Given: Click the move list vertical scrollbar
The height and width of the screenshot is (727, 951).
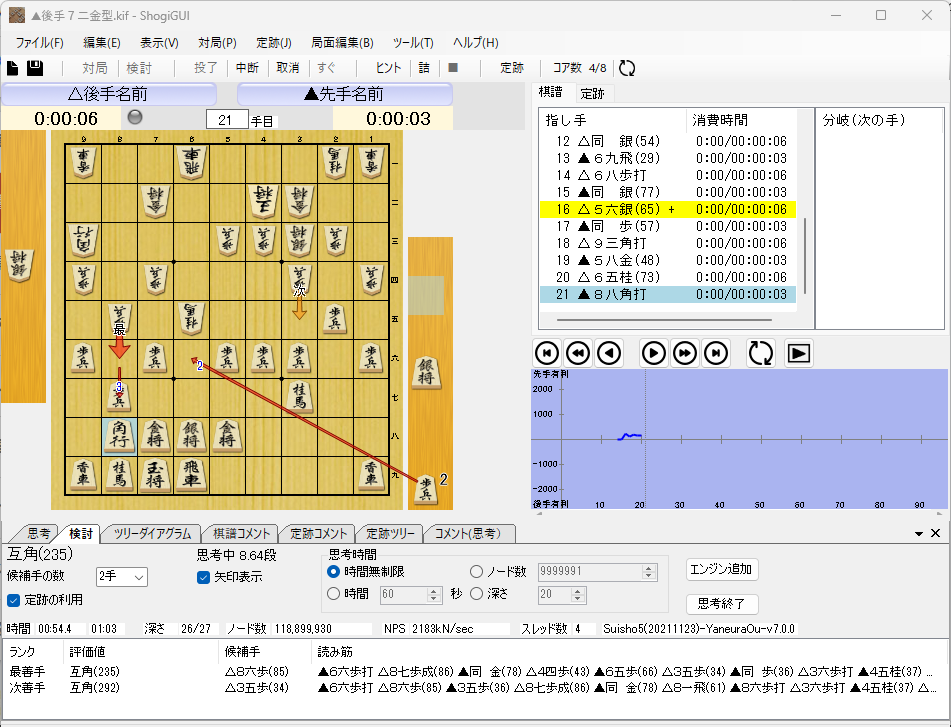Looking at the screenshot, I should point(805,255).
